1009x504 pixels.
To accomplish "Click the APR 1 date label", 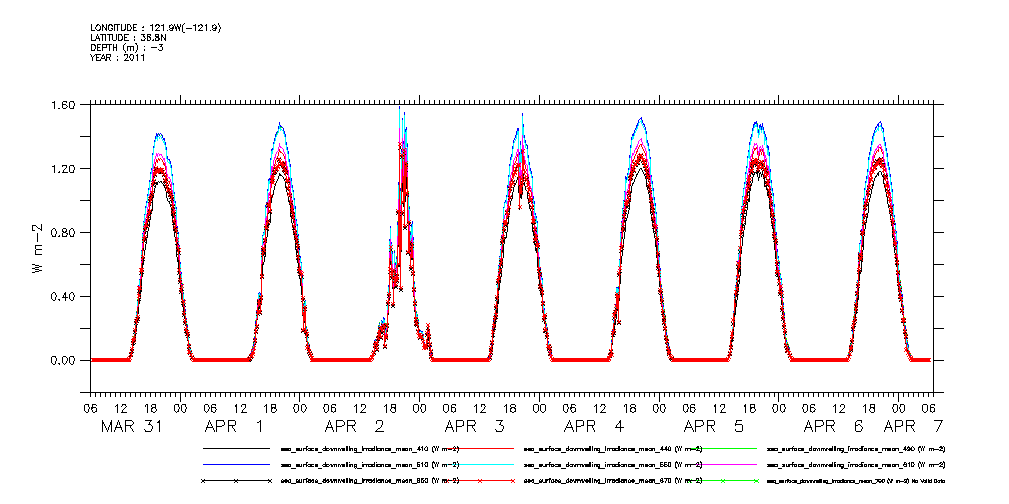I will [234, 426].
